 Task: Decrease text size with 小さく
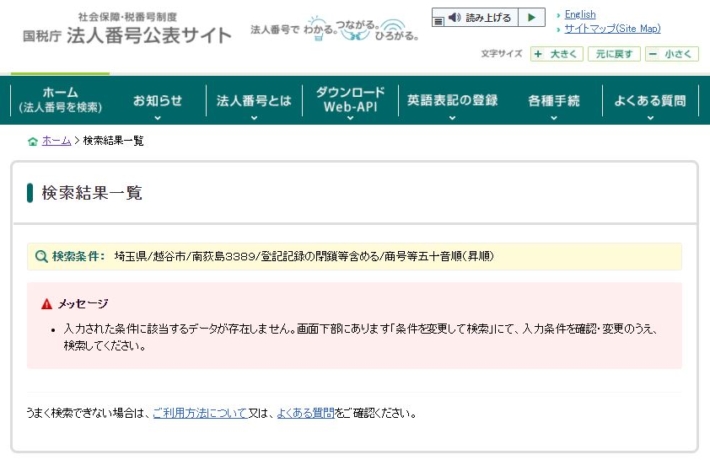click(672, 54)
